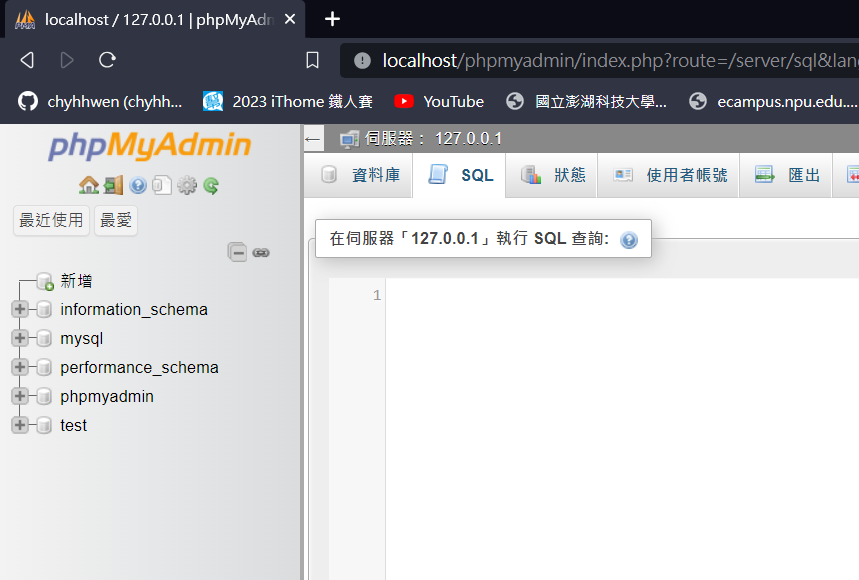859x580 pixels.
Task: Expand the performance_schema database node
Action: 20,367
